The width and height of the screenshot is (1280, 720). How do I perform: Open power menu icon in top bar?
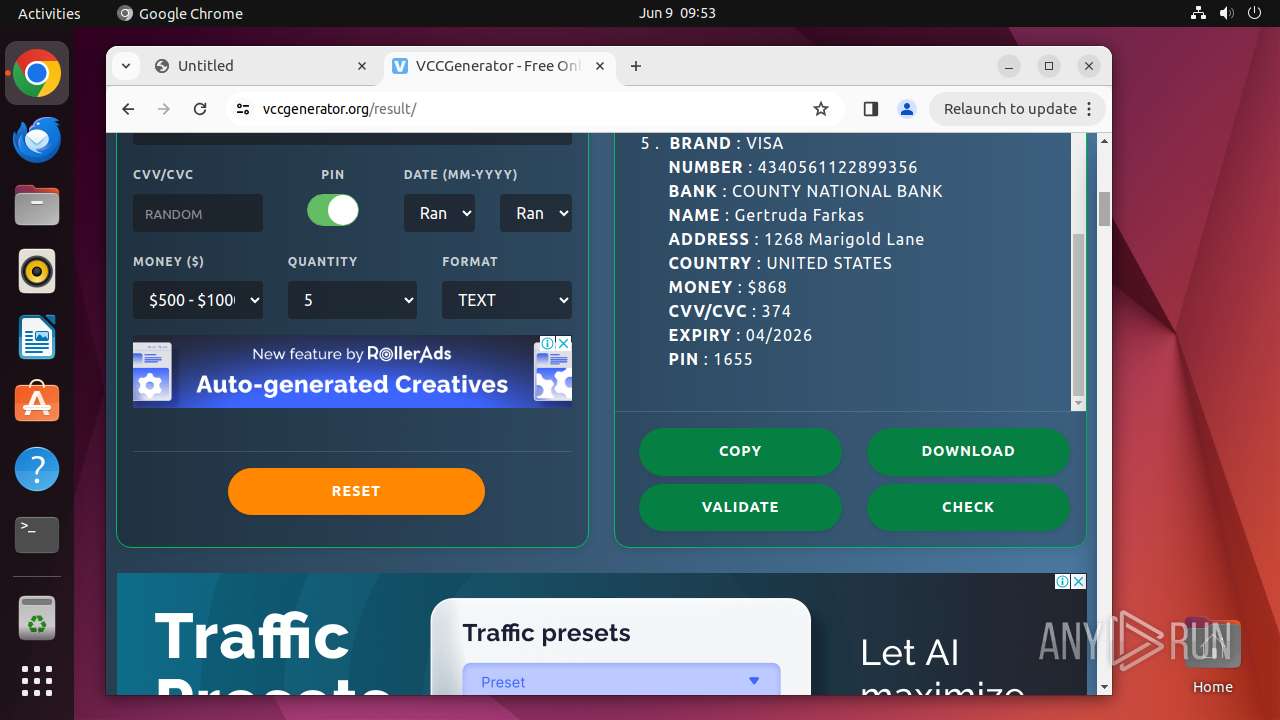tap(1254, 13)
